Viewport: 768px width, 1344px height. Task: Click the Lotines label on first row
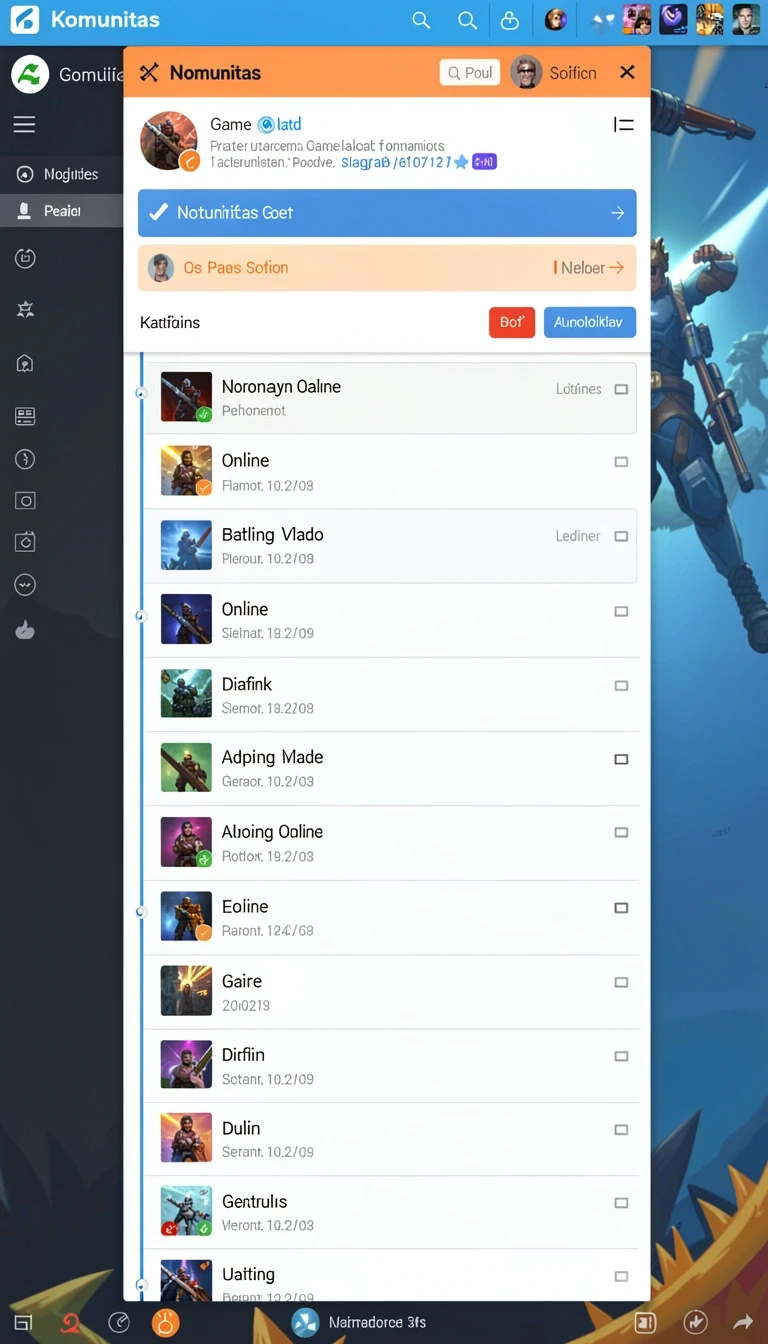click(578, 389)
